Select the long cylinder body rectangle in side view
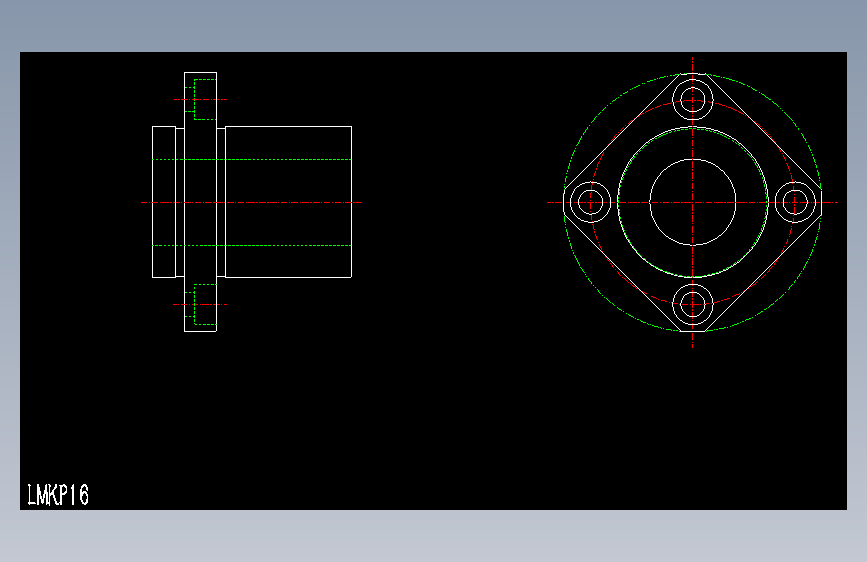 coord(288,202)
